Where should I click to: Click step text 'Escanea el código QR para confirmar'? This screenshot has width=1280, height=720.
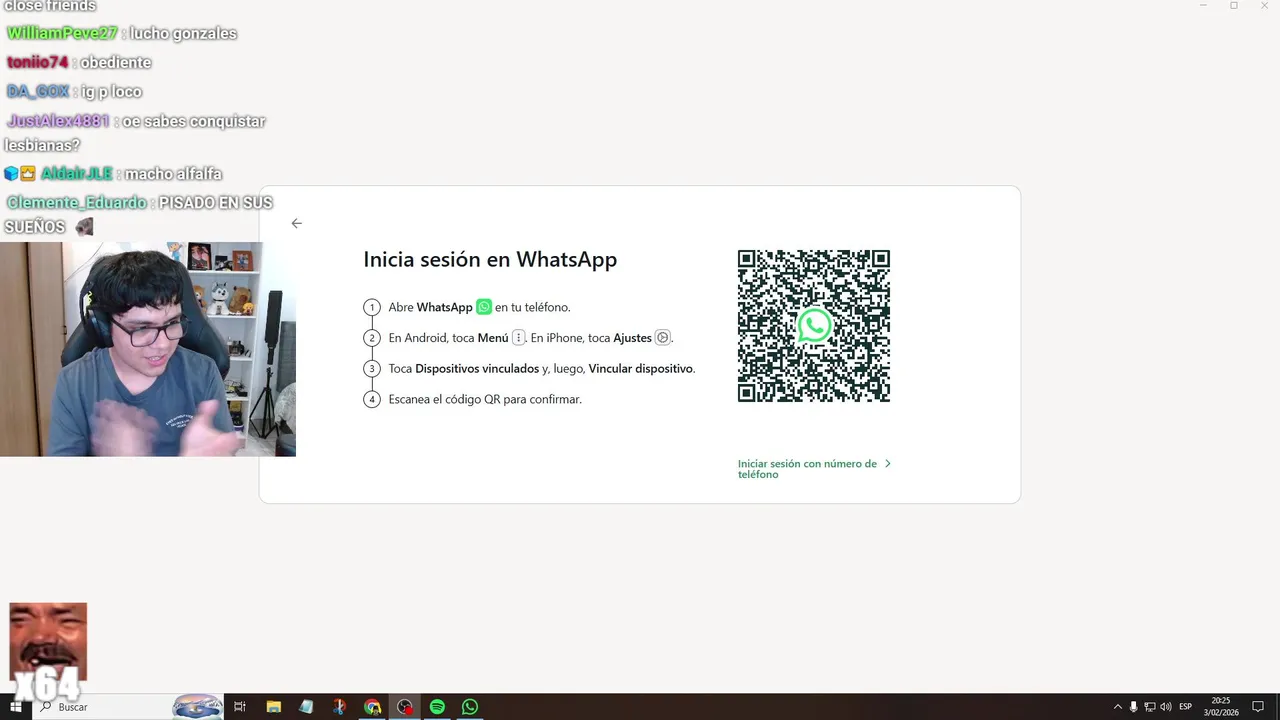pyautogui.click(x=485, y=399)
